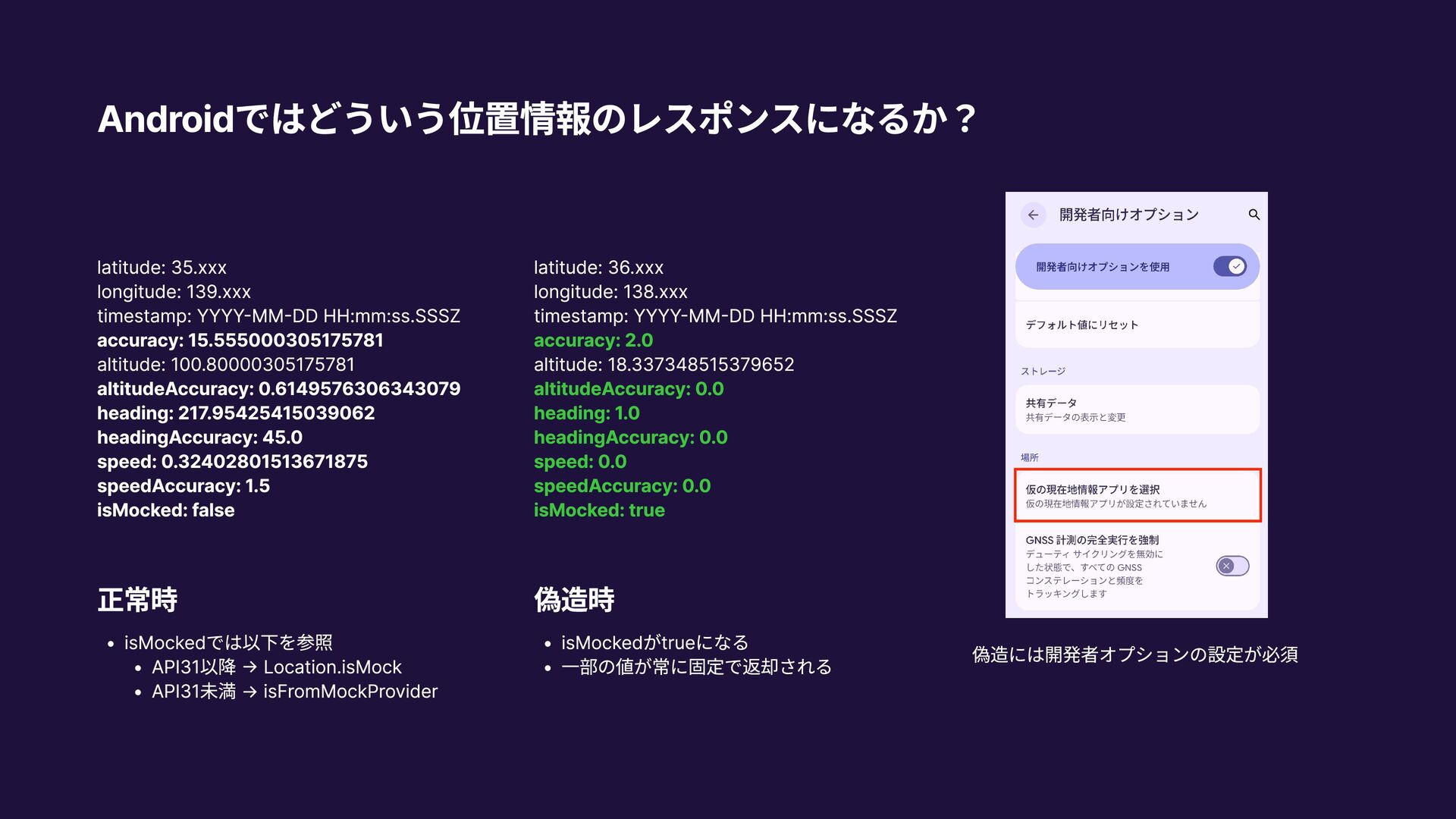Click the 場所 section header
This screenshot has height=819, width=1456.
1029,457
